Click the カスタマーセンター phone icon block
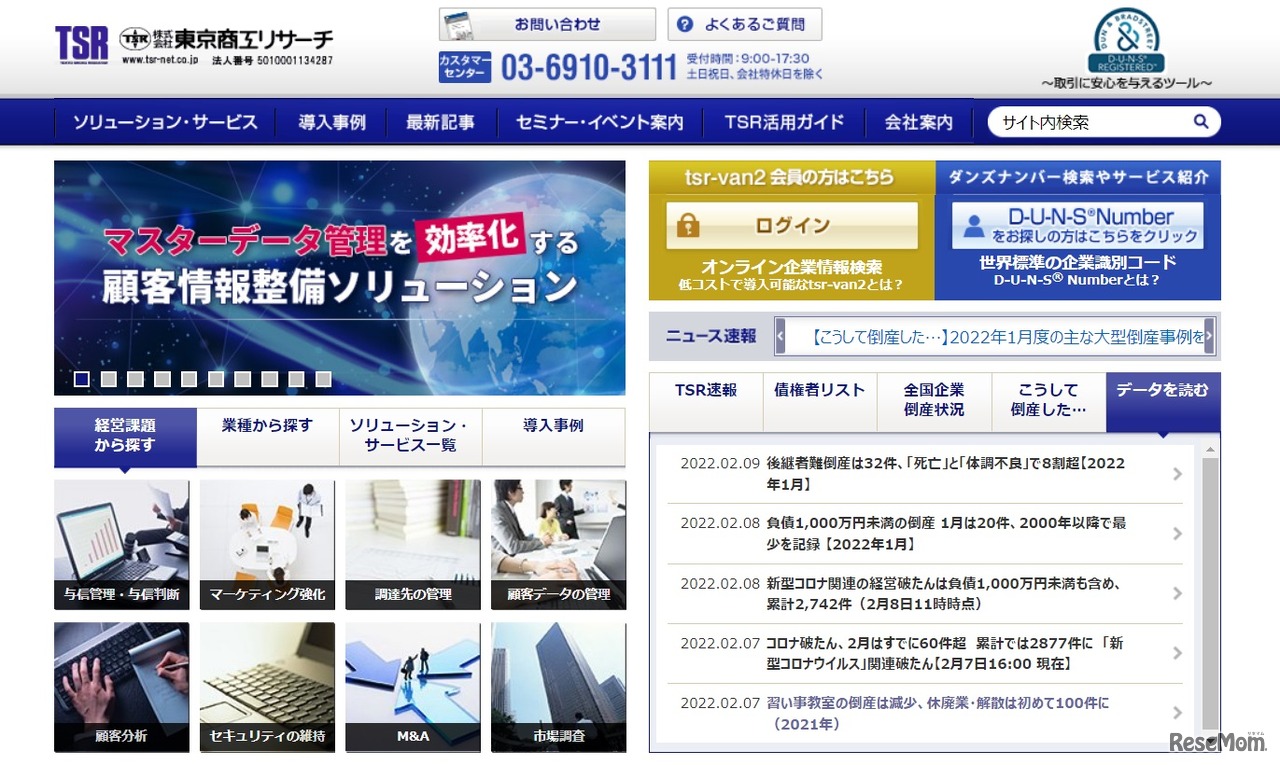The width and height of the screenshot is (1280, 765). [x=464, y=66]
